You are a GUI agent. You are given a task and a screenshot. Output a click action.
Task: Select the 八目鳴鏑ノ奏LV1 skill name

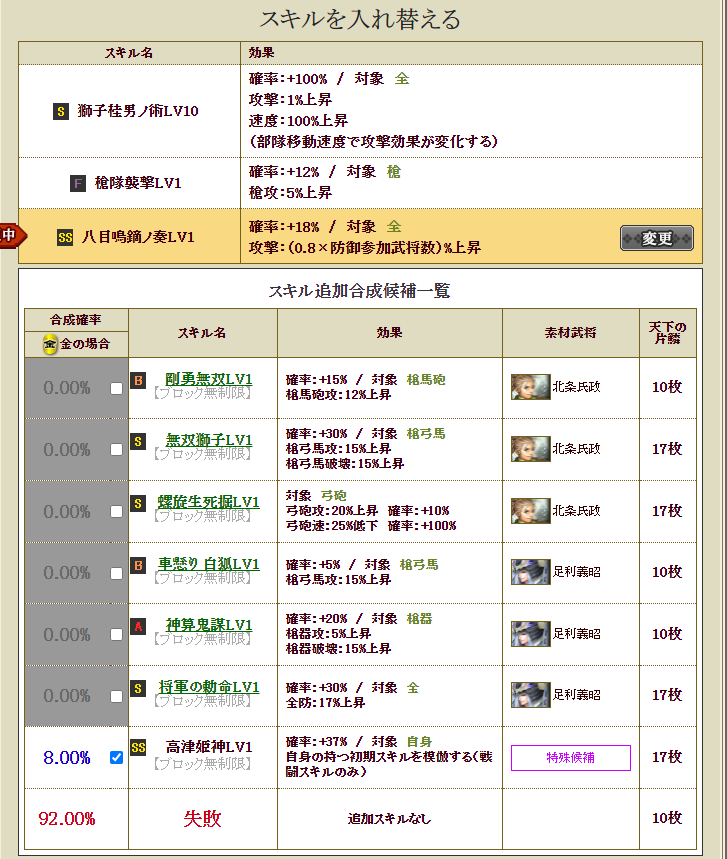tap(138, 237)
